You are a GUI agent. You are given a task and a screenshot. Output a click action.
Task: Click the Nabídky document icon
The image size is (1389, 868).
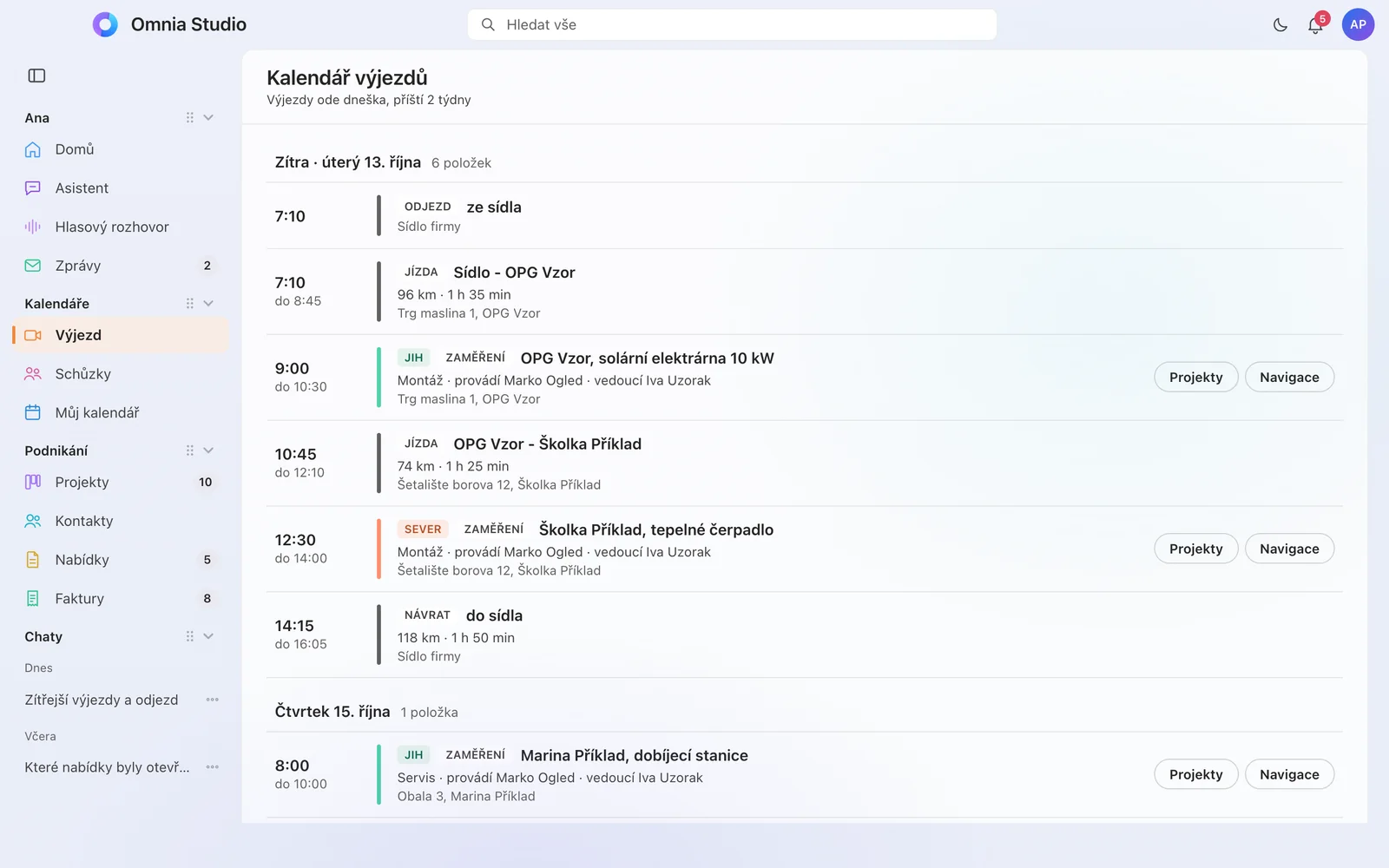pos(33,560)
